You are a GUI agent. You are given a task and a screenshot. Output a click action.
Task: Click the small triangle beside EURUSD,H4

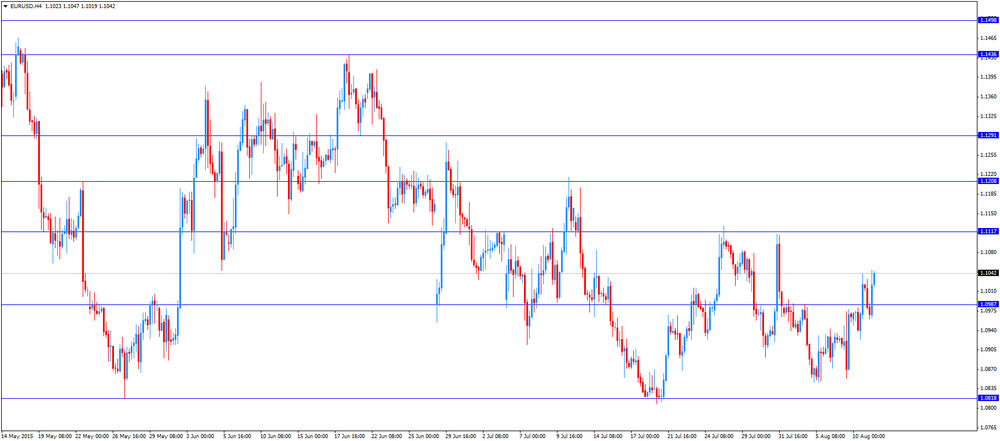coord(6,6)
